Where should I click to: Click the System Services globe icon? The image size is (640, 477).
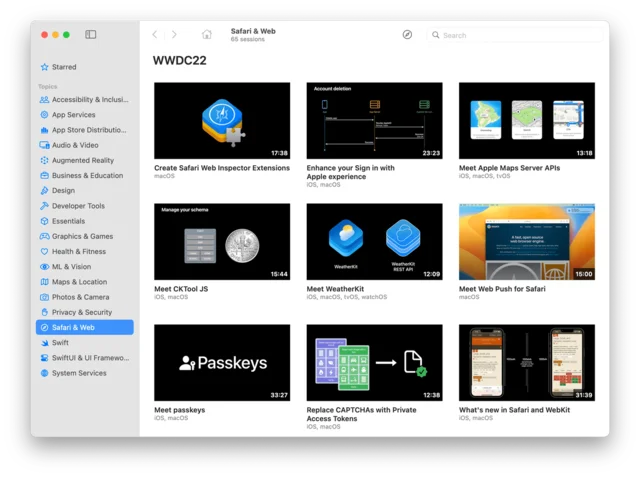(44, 373)
